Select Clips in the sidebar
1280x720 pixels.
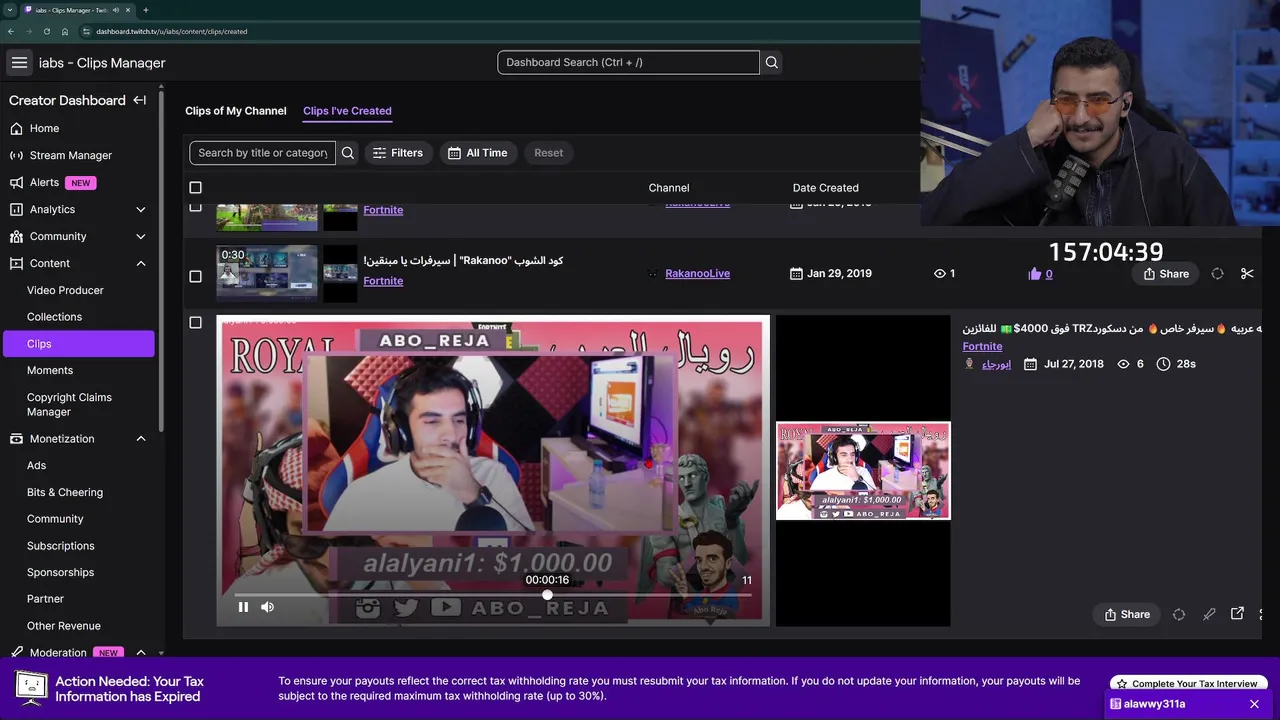point(78,343)
